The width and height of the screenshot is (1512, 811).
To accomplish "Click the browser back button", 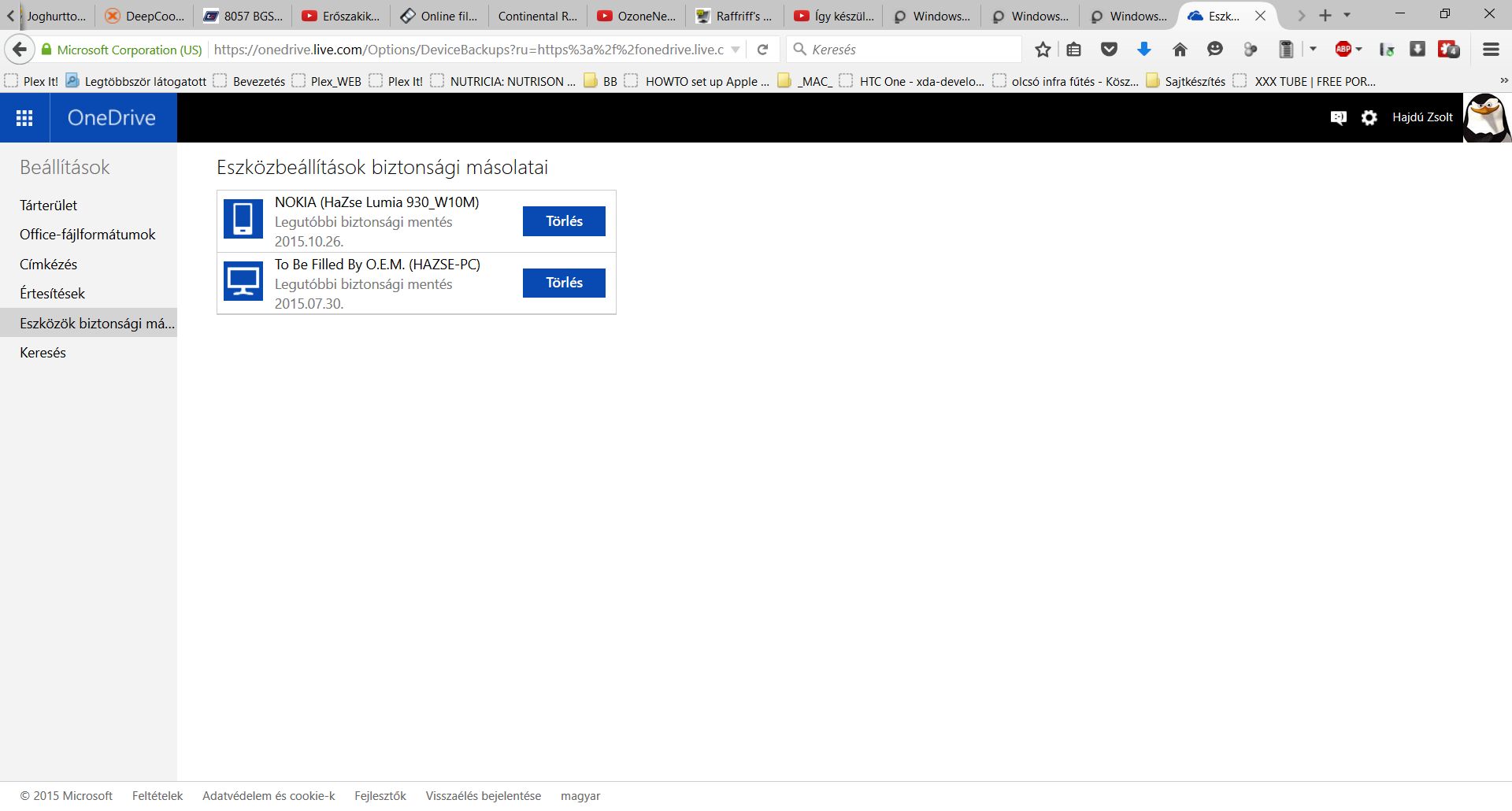I will point(20,50).
